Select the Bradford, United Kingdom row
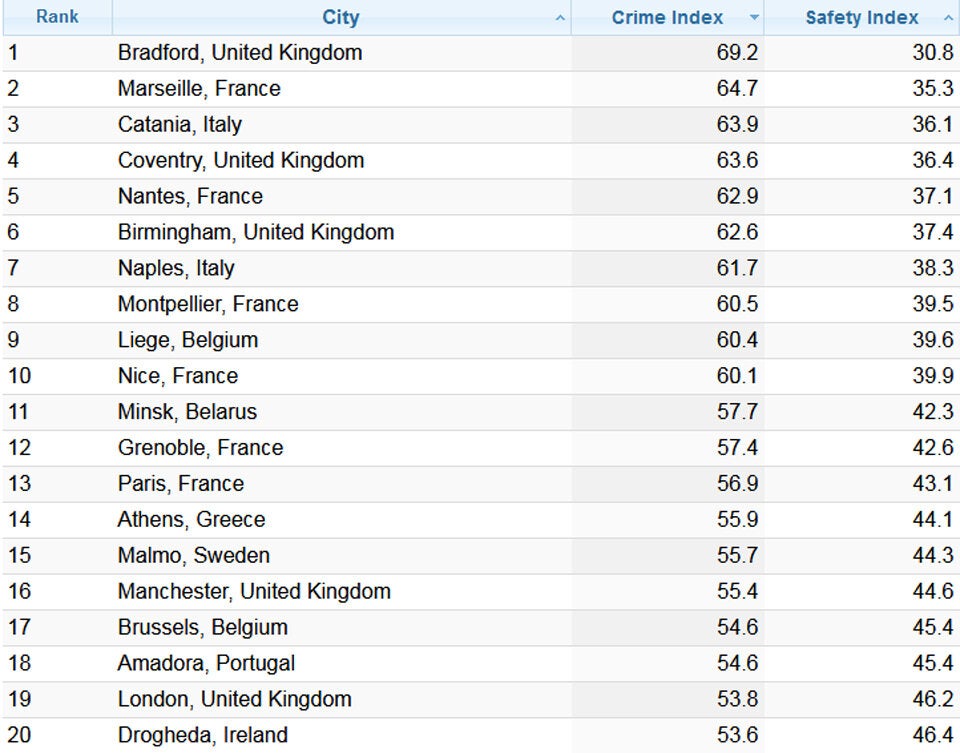This screenshot has height=753, width=960. coord(240,52)
